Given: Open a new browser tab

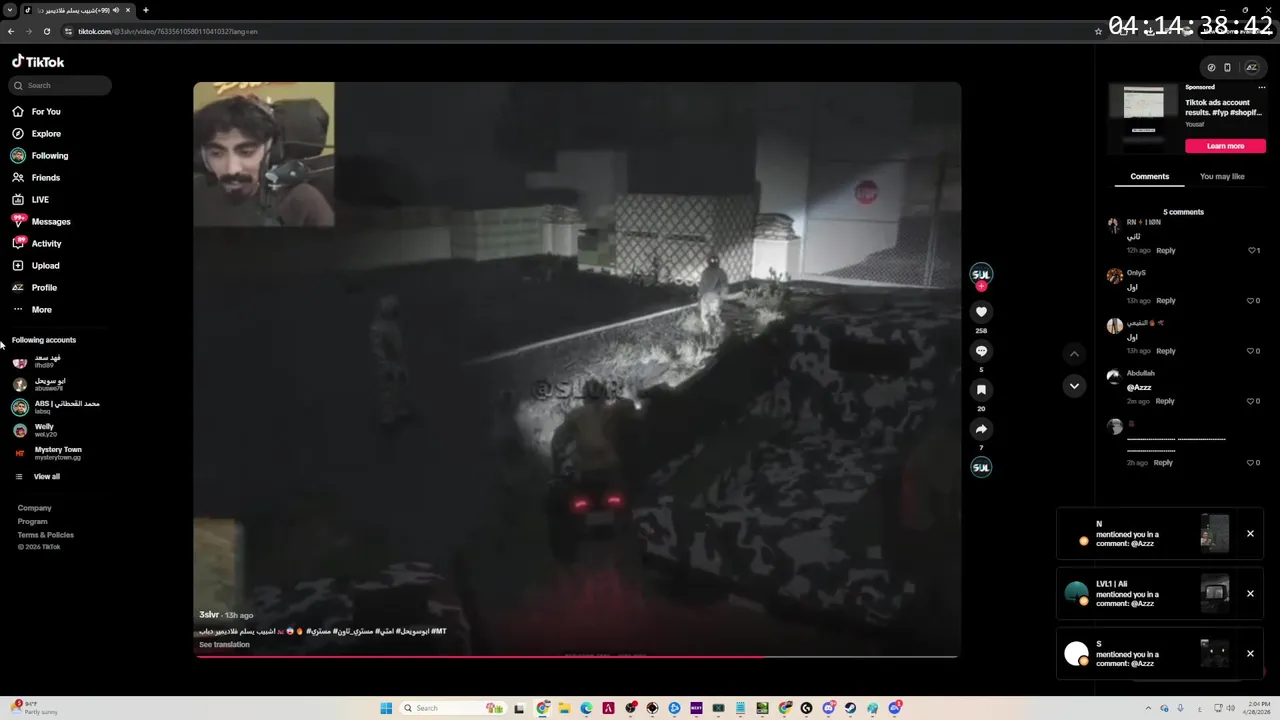Looking at the screenshot, I should click(146, 10).
